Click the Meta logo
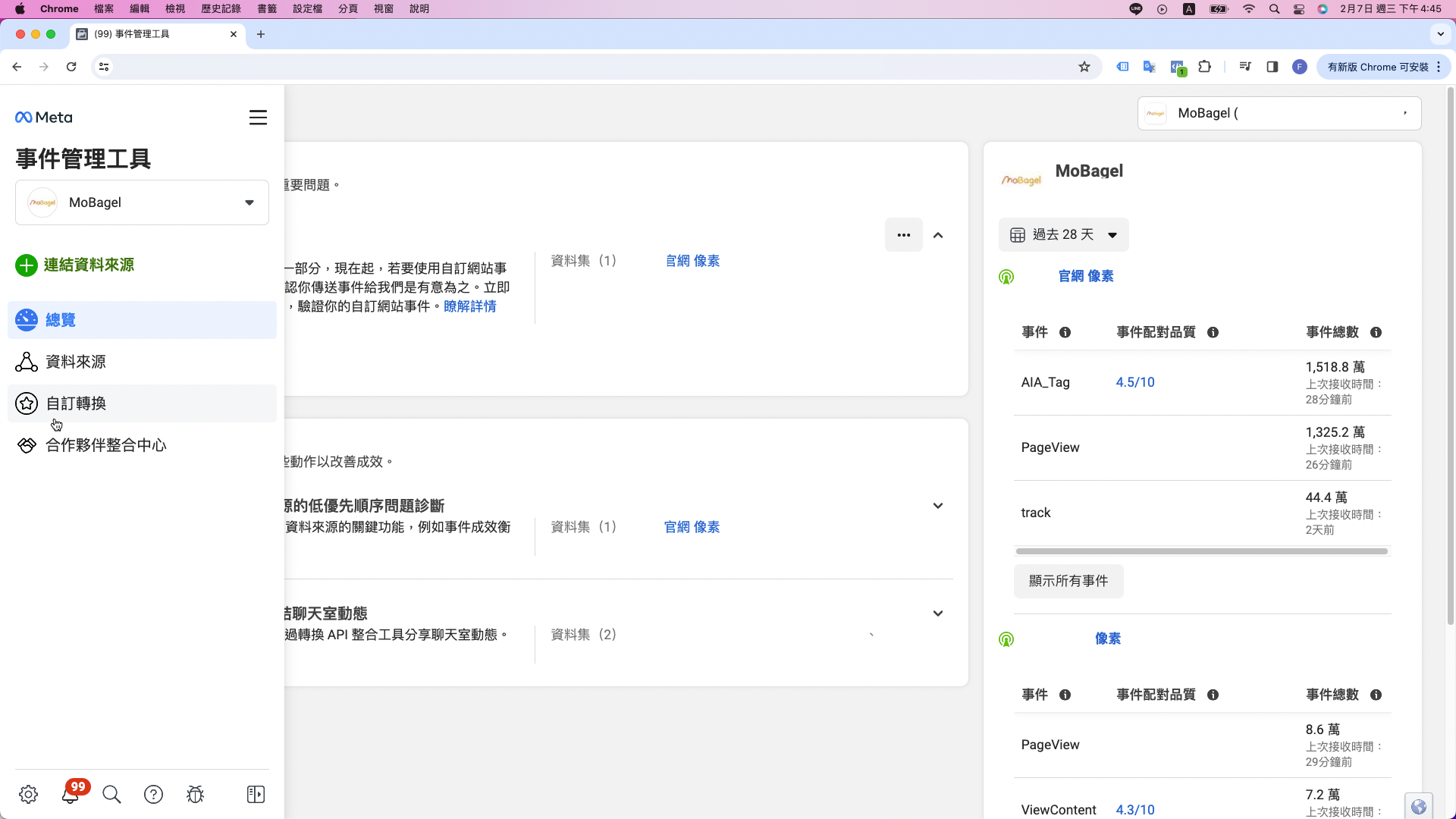Viewport: 1456px width, 819px height. 43,118
